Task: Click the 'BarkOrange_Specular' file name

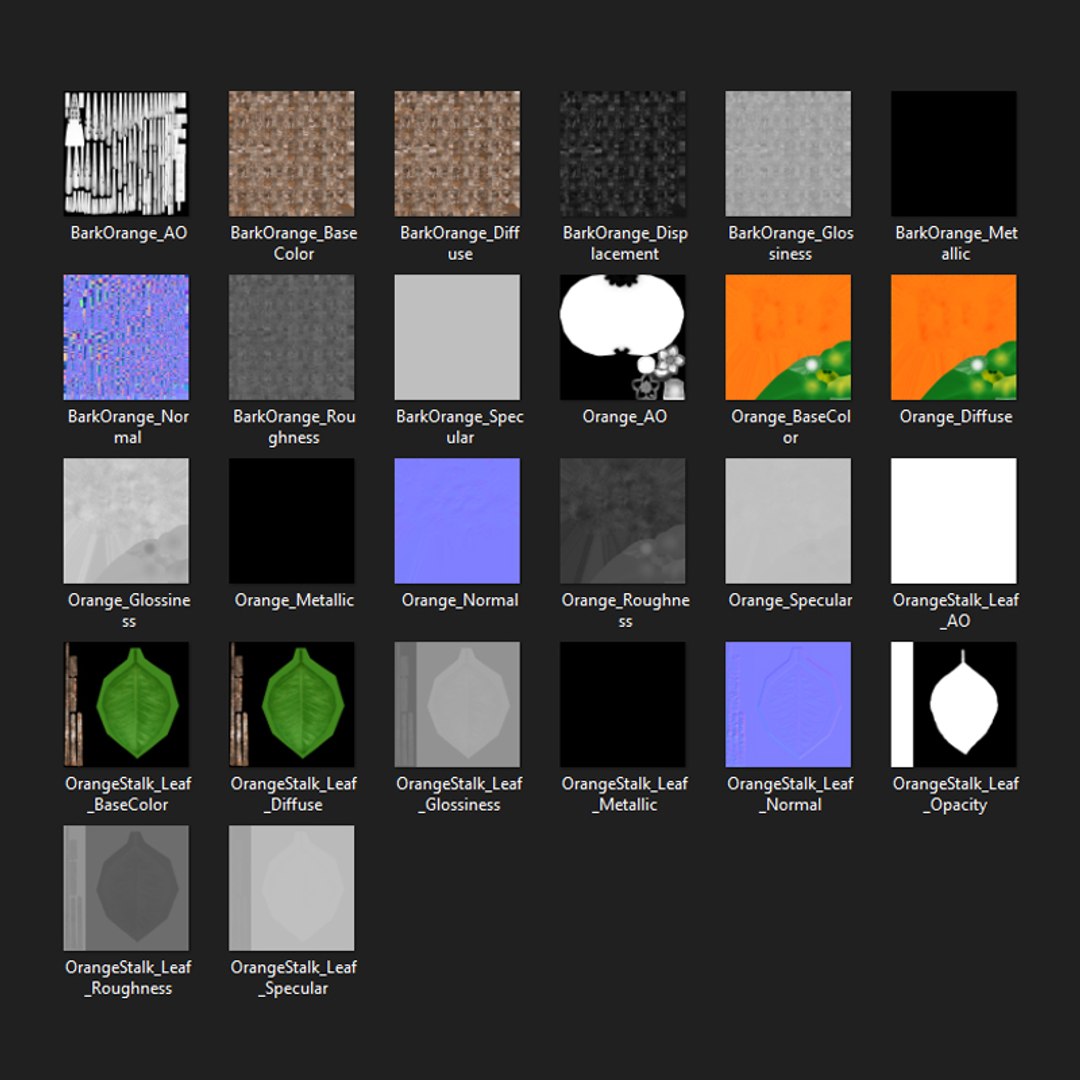Action: tap(460, 427)
